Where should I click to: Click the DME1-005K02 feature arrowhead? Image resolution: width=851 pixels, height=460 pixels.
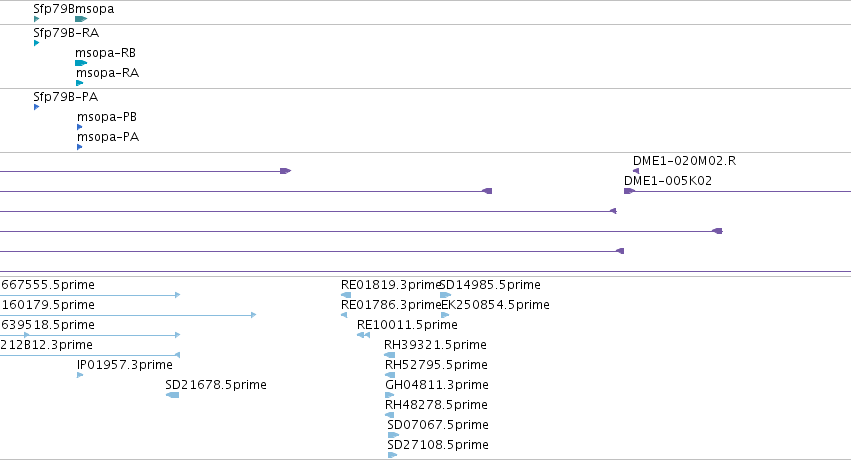630,191
